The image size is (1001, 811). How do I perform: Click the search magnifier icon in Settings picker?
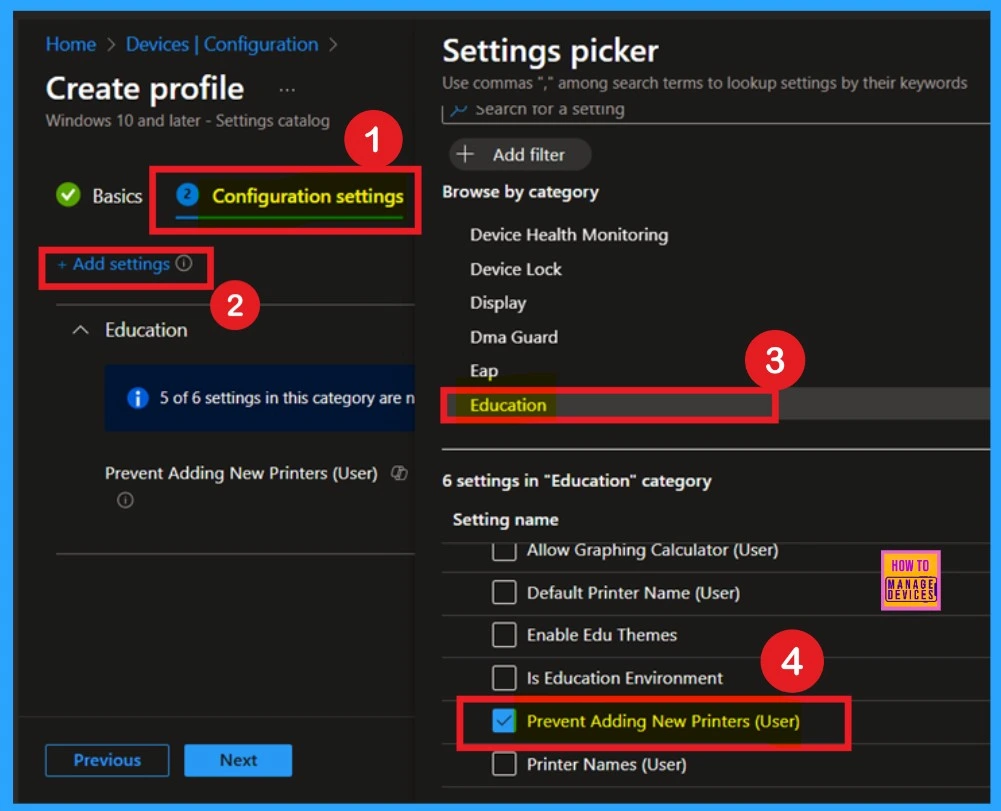[458, 109]
